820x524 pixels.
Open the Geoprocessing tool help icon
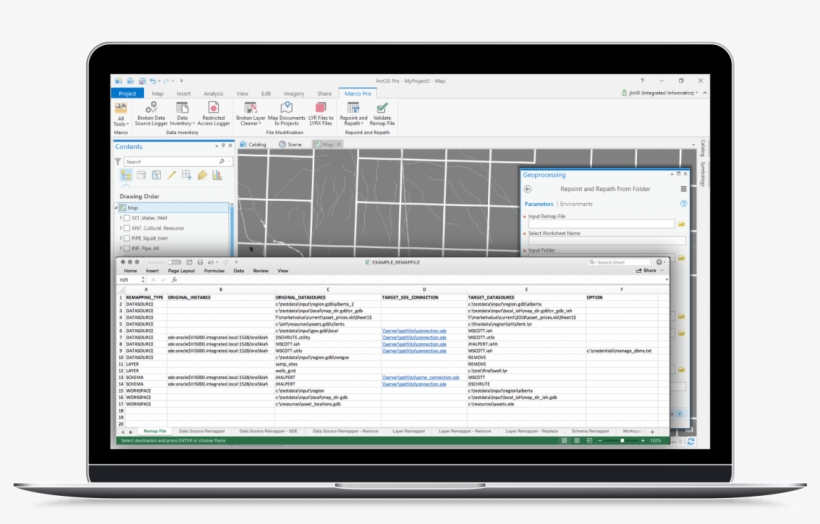(x=683, y=204)
